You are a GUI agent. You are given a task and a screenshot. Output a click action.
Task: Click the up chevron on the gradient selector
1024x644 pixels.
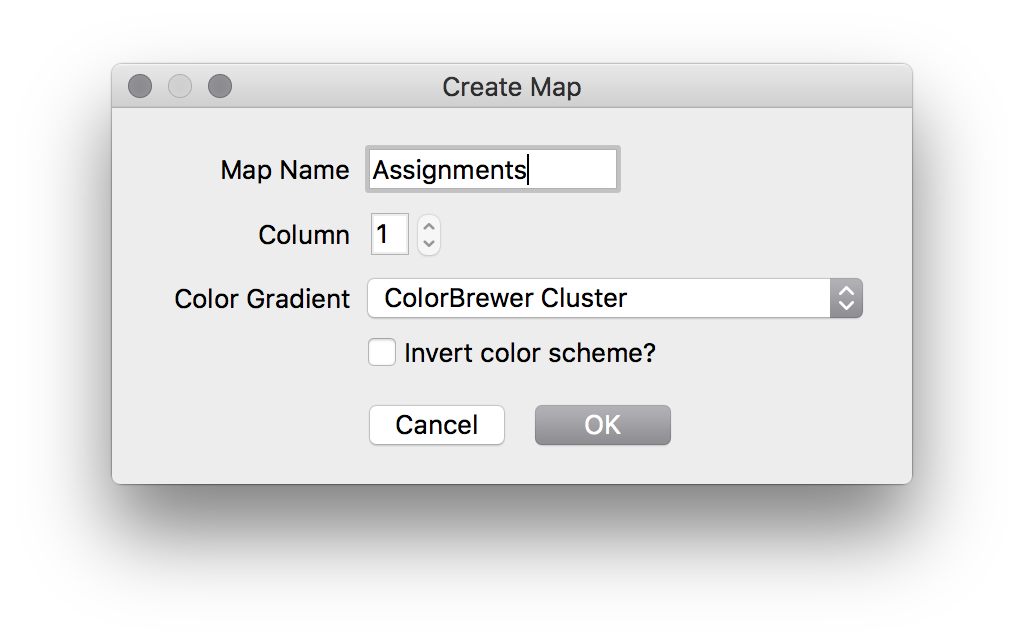(x=847, y=292)
